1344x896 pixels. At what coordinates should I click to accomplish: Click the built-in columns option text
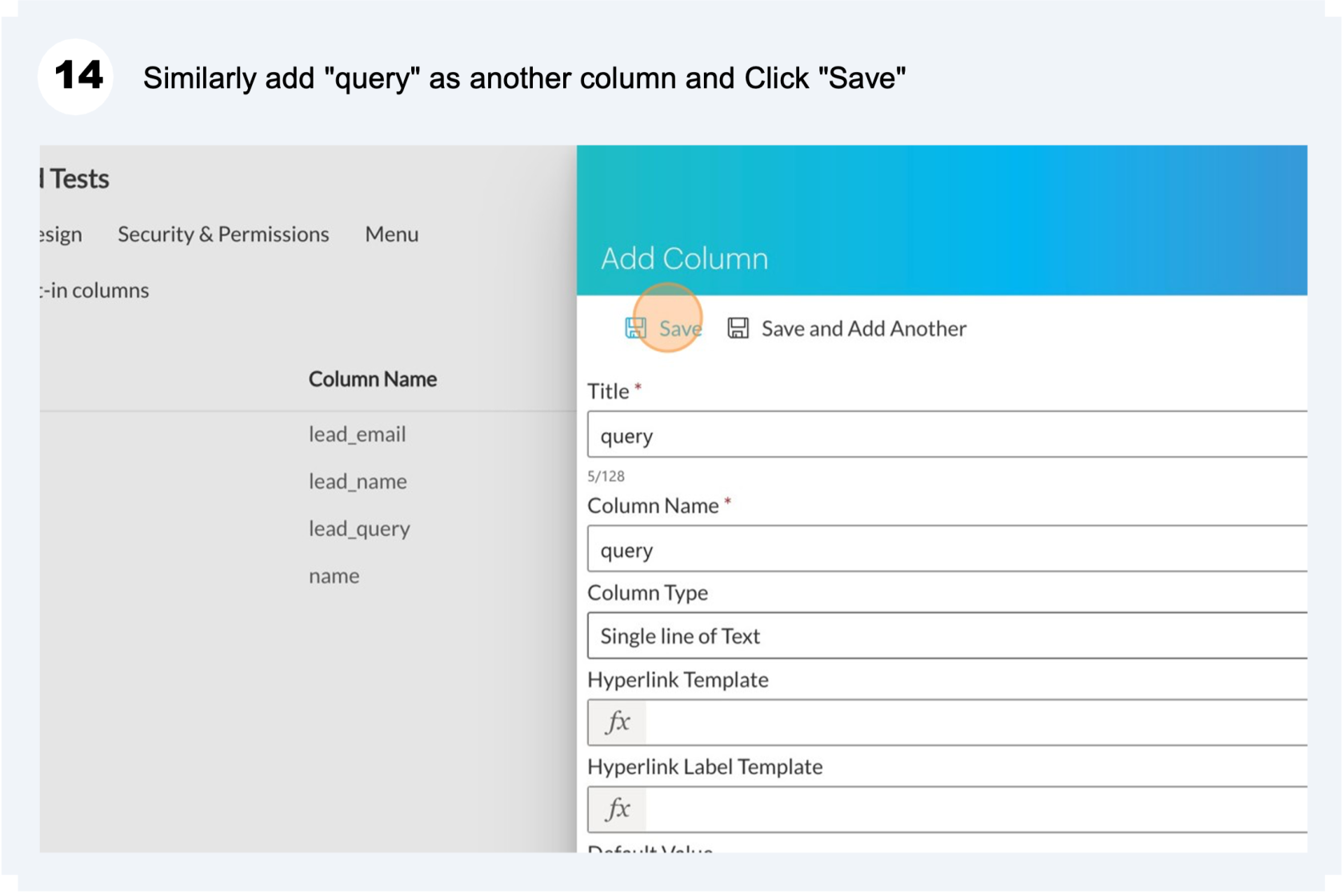tap(94, 290)
